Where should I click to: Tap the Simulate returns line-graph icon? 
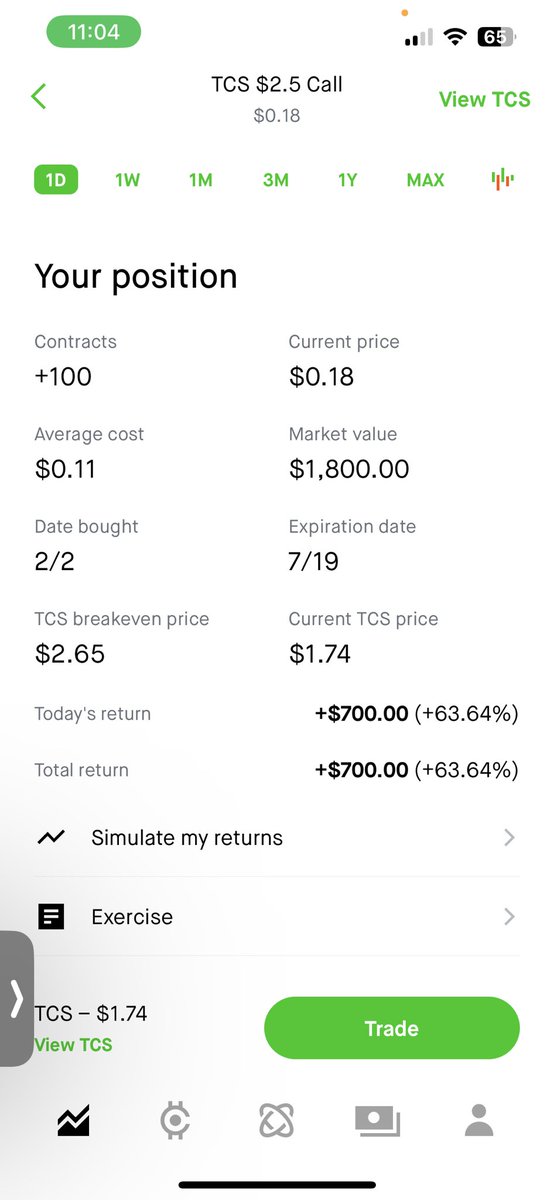[x=51, y=838]
